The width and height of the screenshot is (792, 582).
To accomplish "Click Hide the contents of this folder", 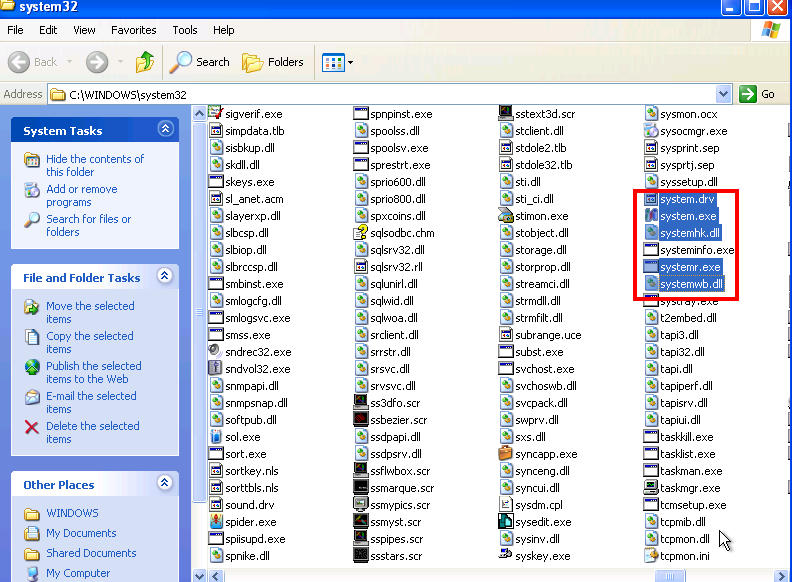I will 95,165.
